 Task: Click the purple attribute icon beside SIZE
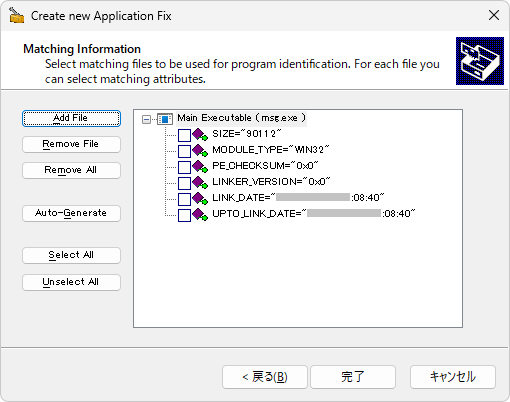point(200,134)
